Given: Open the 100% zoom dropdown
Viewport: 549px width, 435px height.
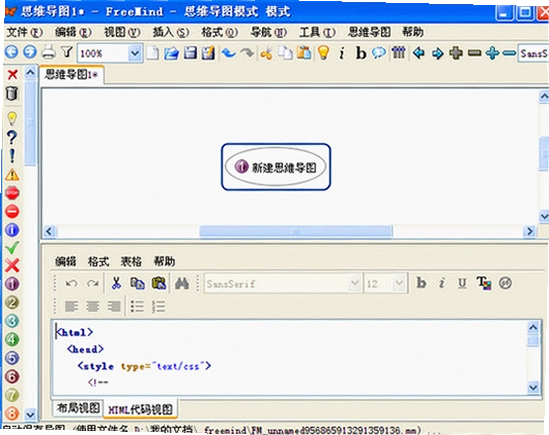Looking at the screenshot, I should [135, 53].
